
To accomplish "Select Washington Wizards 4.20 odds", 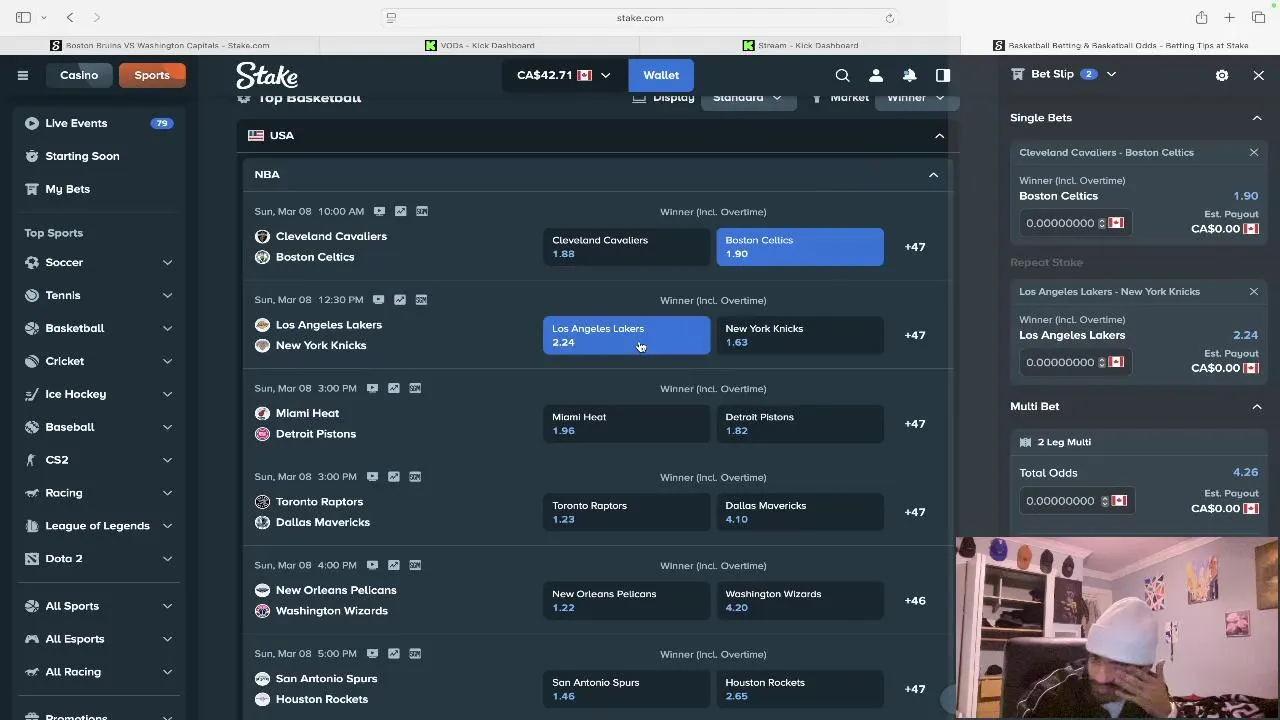I will click(x=800, y=600).
